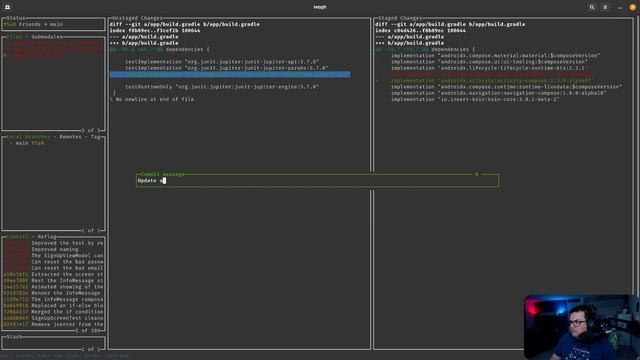Viewport: 640px width, 360px height.
Task: Click the testImplementation junit-jupiter-params line
Action: [x=227, y=68]
